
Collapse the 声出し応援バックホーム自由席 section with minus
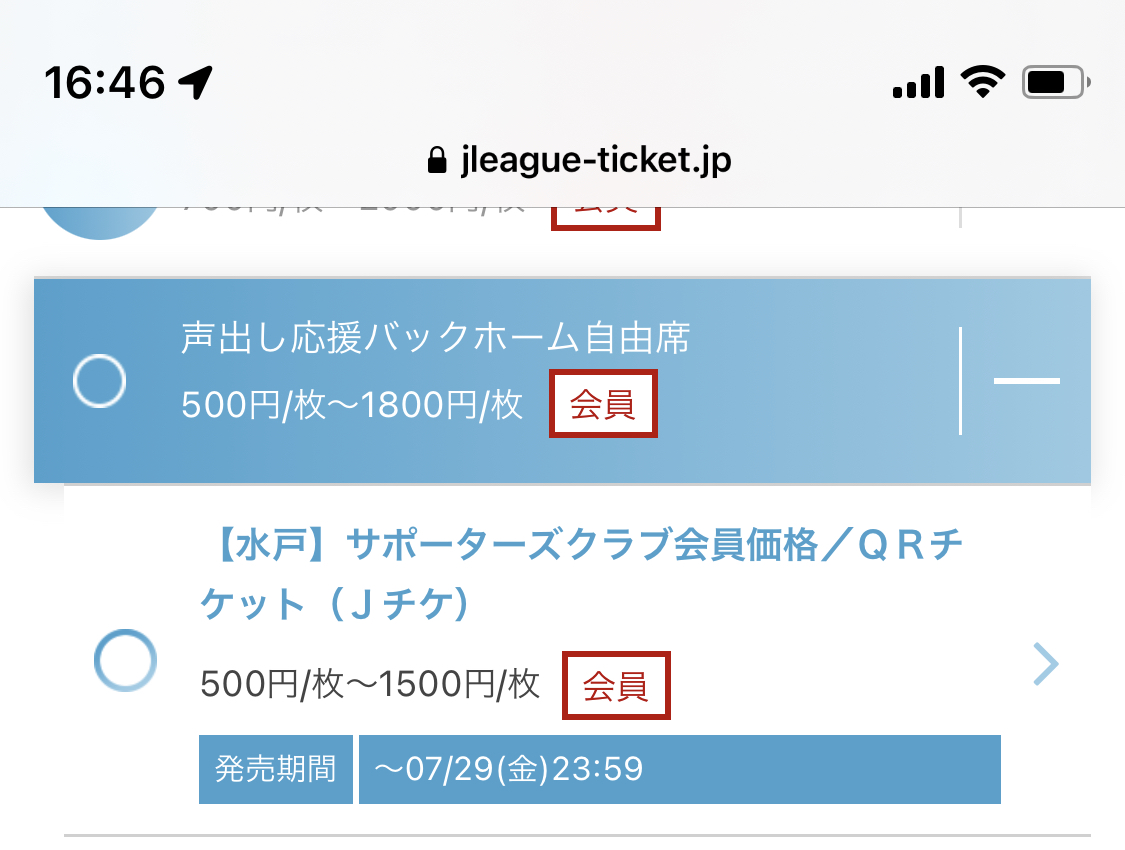[1026, 381]
